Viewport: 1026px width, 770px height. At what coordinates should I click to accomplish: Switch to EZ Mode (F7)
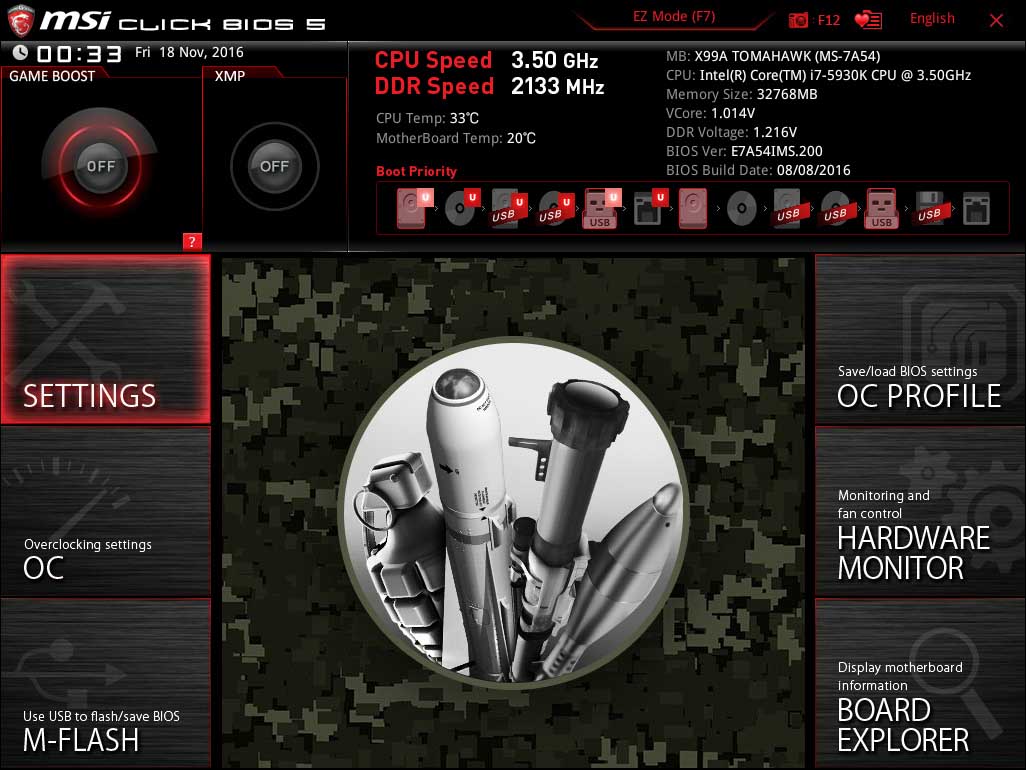674,17
